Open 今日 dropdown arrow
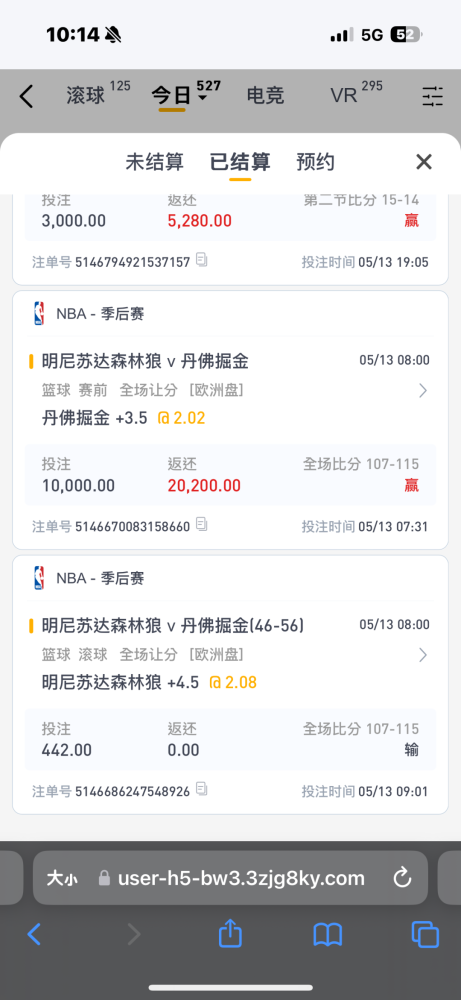 click(202, 98)
